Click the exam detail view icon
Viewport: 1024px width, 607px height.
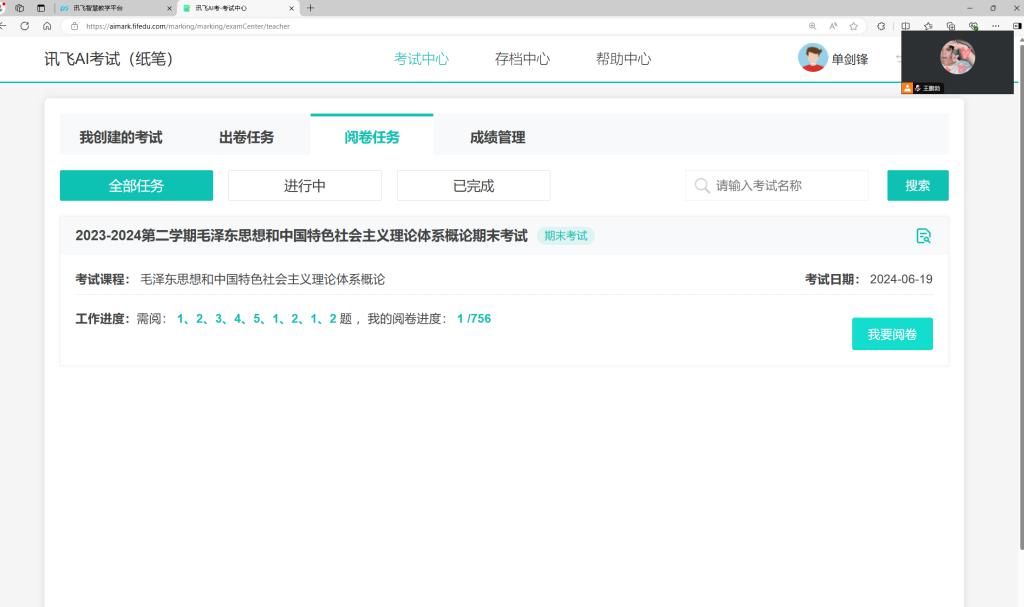click(x=923, y=236)
